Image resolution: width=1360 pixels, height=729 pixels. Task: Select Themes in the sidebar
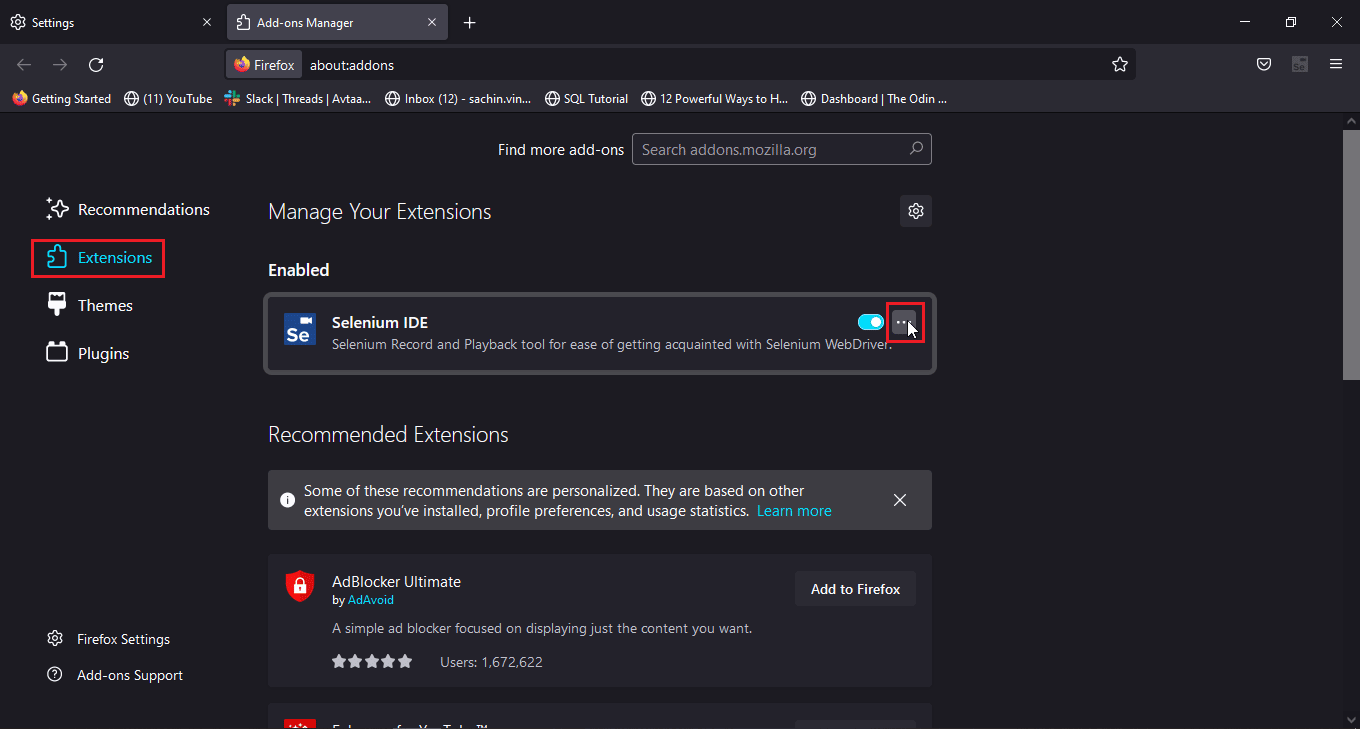105,306
